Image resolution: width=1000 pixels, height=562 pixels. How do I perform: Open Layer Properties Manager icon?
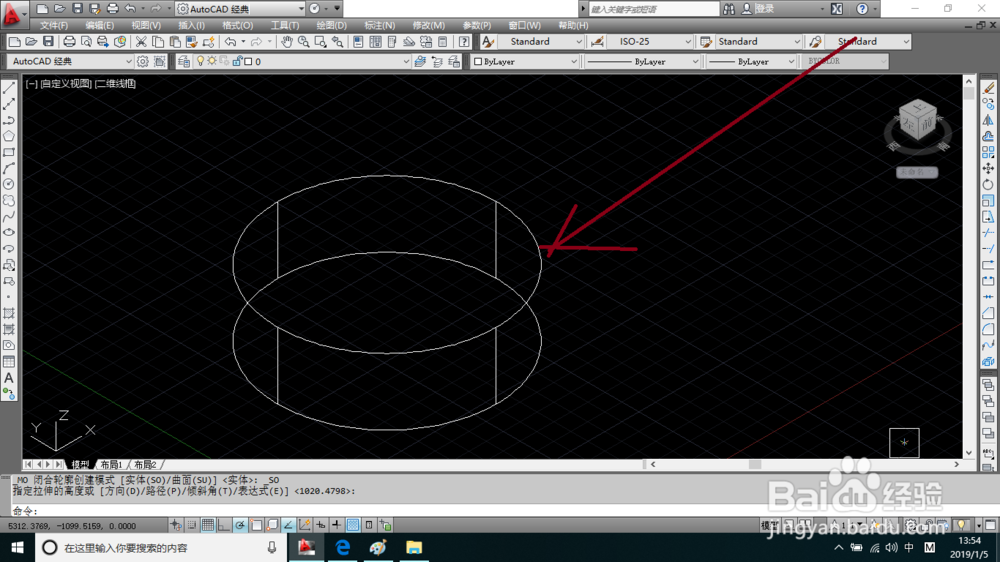coord(184,61)
